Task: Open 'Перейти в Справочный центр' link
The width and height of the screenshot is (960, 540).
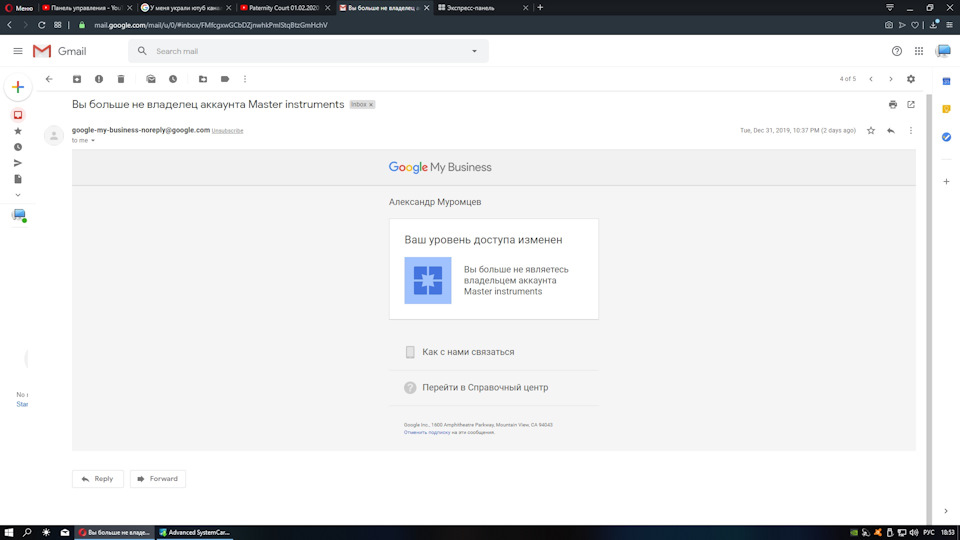Action: point(485,388)
